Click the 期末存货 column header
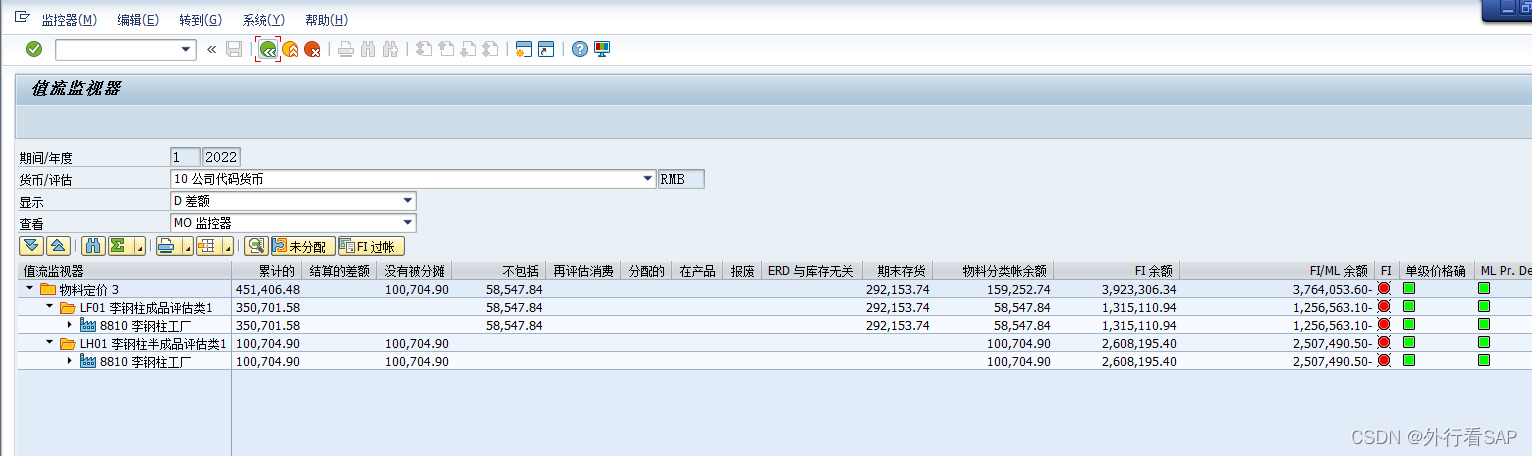 897,270
